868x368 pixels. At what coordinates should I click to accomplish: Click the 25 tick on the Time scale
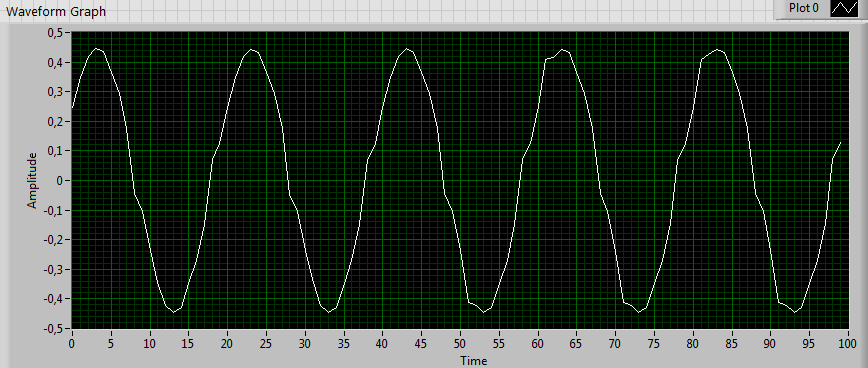pos(266,344)
